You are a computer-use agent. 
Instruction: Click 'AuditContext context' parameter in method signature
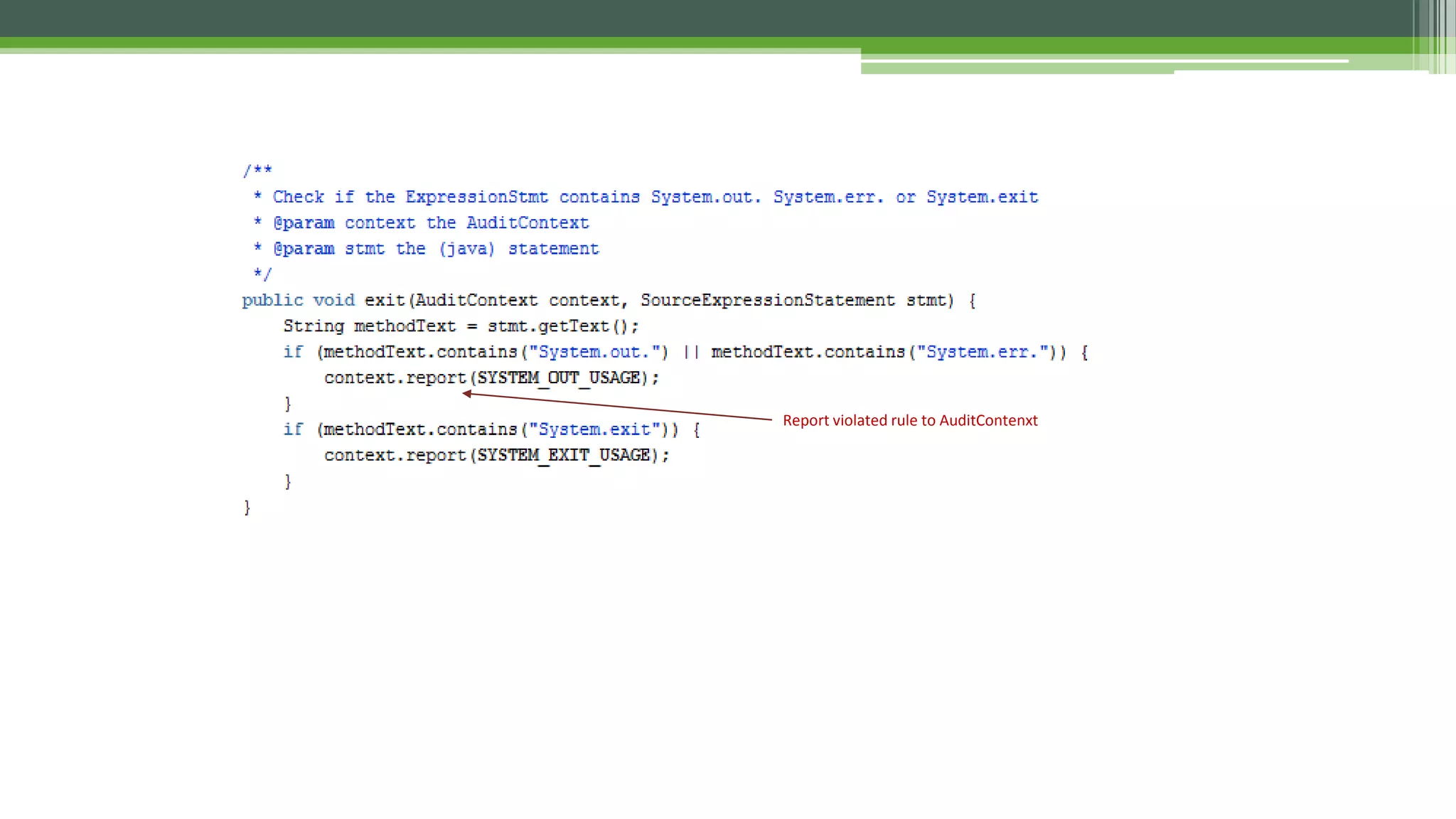517,300
